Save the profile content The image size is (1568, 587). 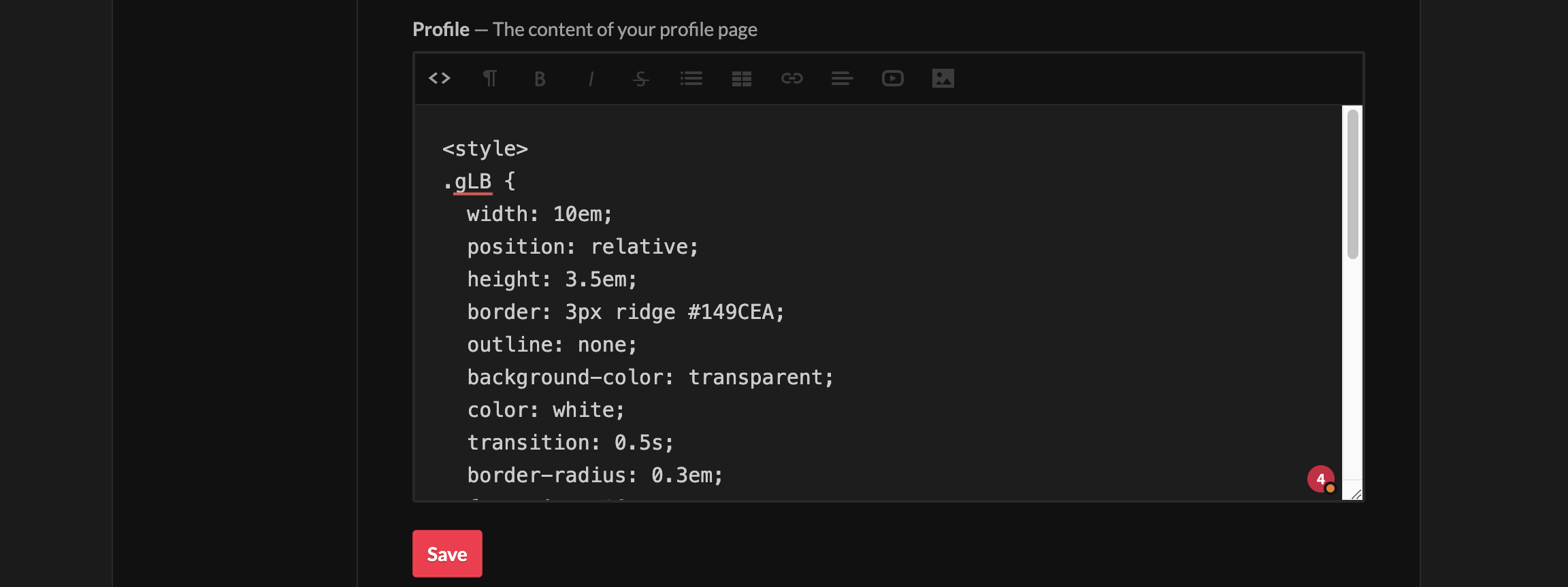pos(447,554)
